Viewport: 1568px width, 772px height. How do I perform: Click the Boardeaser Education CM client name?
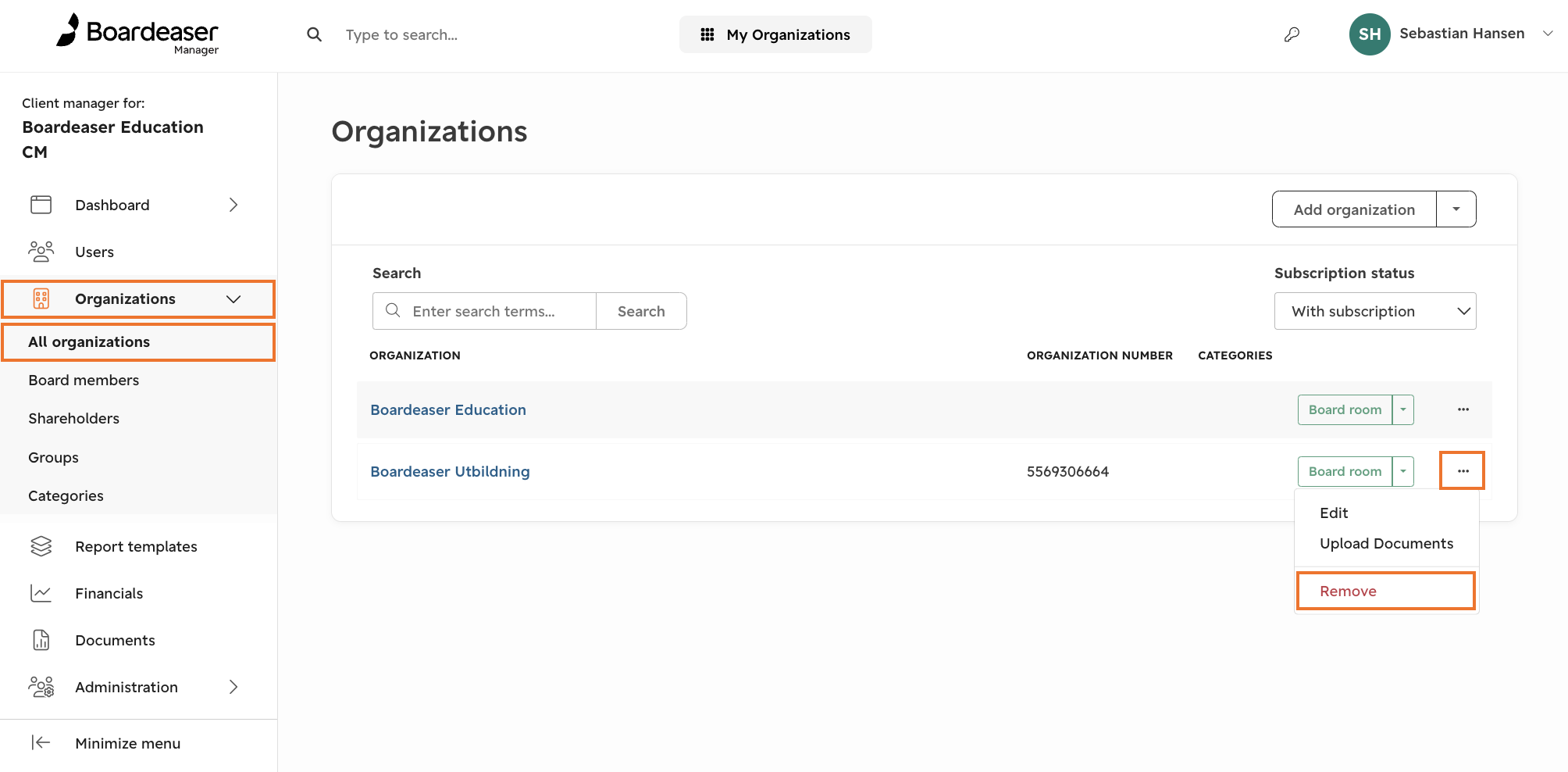point(113,139)
